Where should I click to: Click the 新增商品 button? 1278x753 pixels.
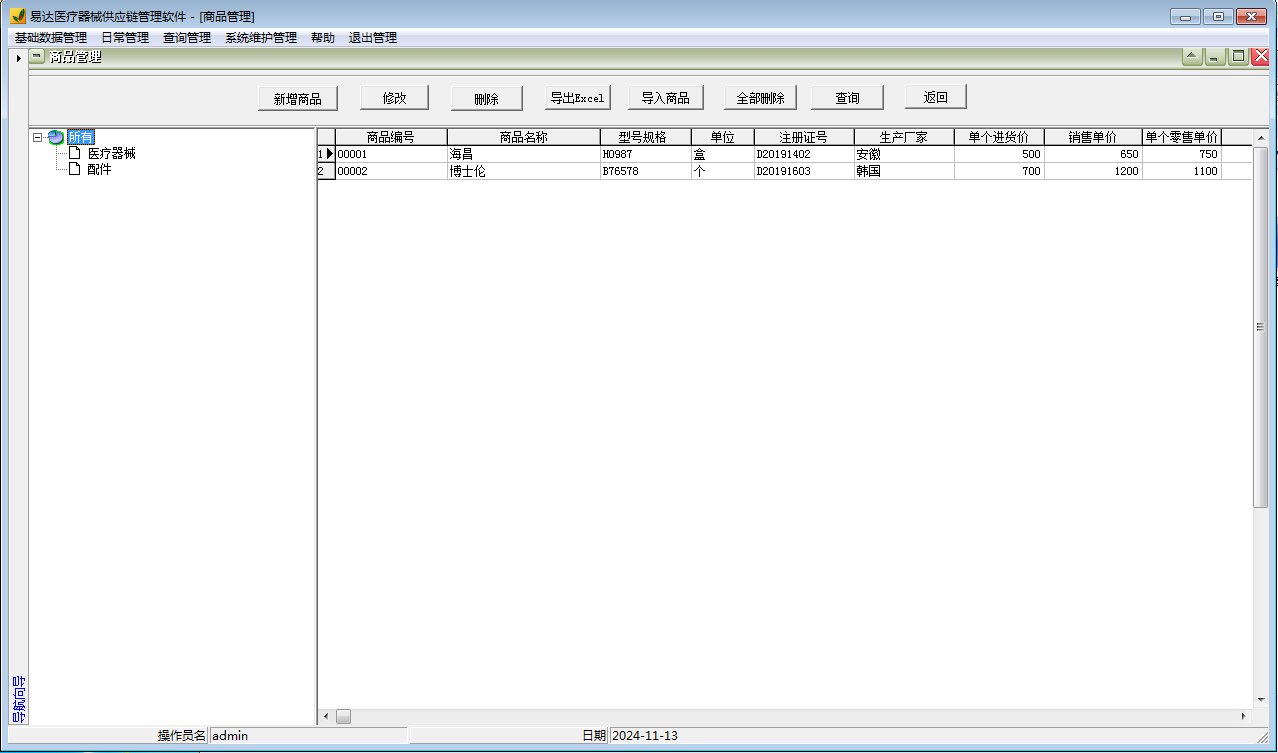click(298, 98)
